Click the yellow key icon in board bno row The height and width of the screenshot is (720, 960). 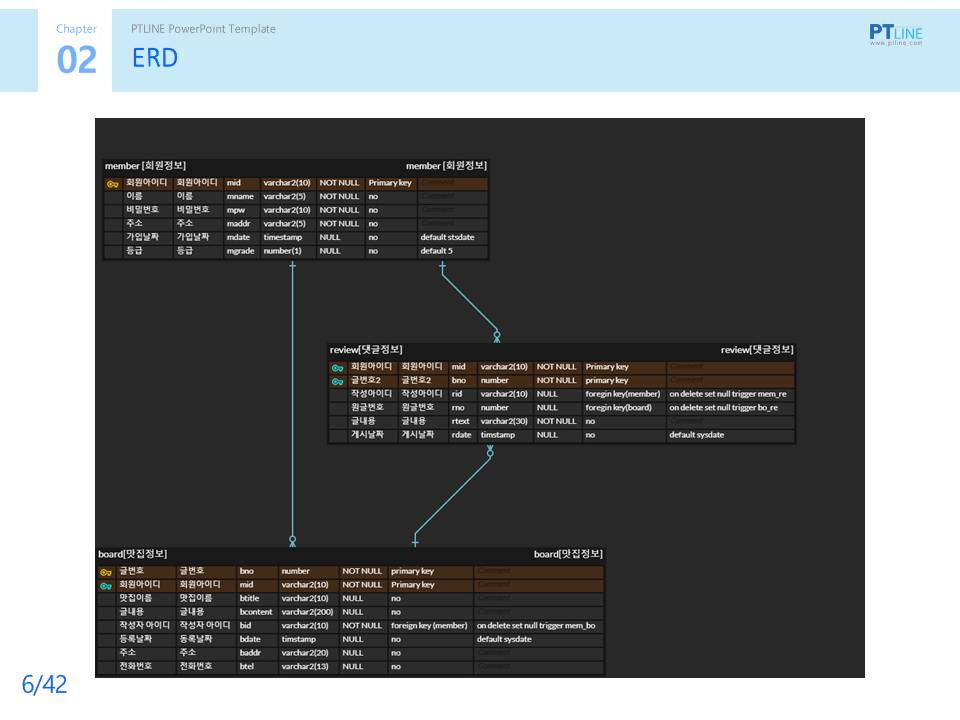click(x=106, y=572)
